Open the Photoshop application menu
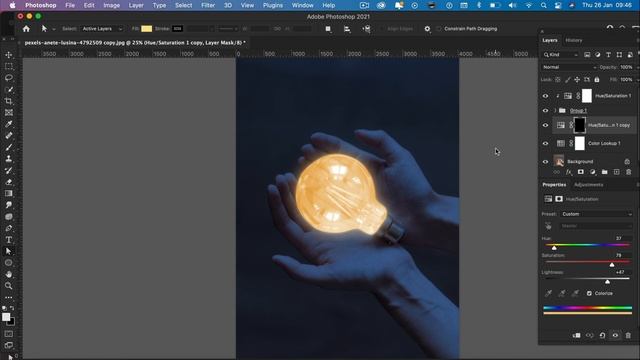The image size is (640, 360). 40,5
